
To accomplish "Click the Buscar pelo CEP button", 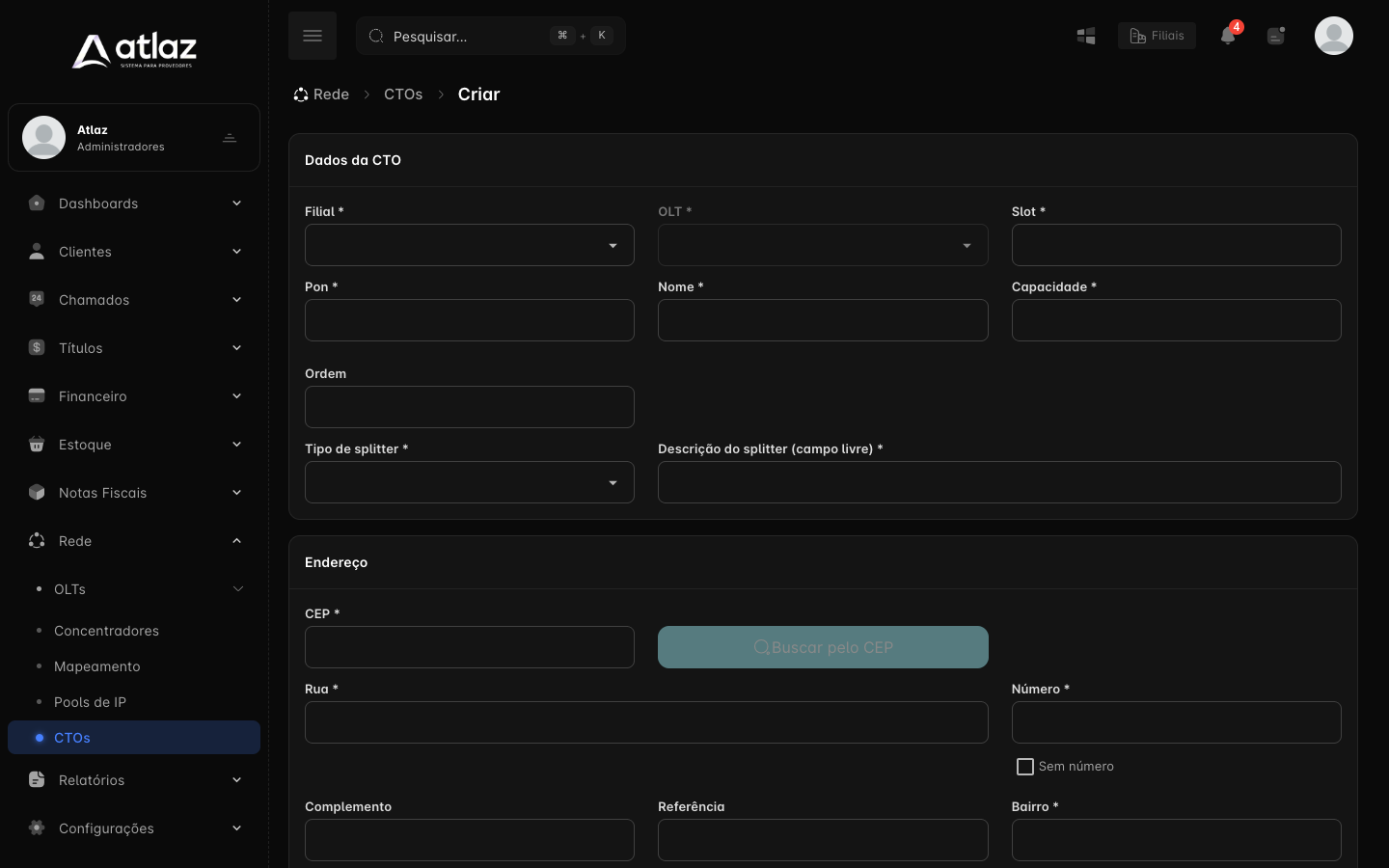I will point(823,647).
